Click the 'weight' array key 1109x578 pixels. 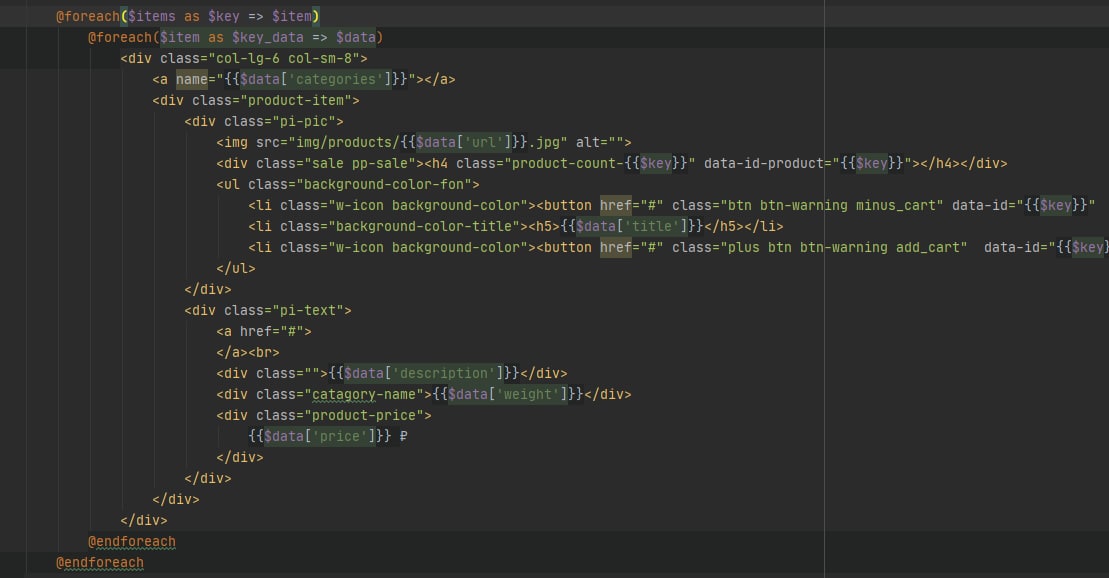(528, 394)
